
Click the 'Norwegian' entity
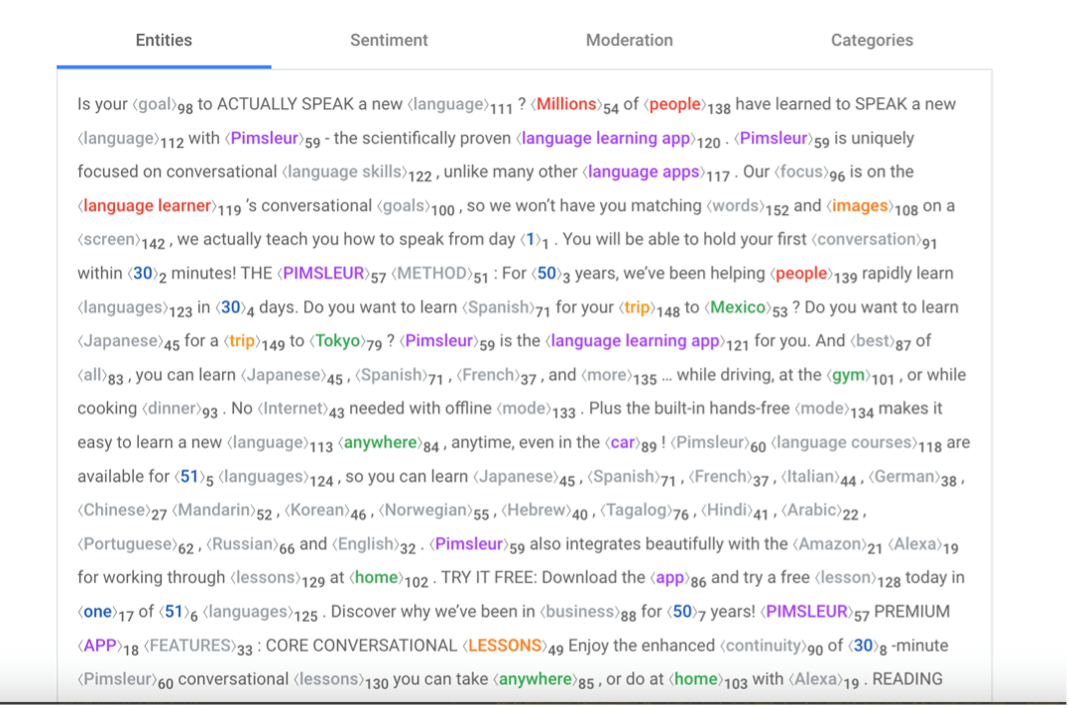[425, 510]
